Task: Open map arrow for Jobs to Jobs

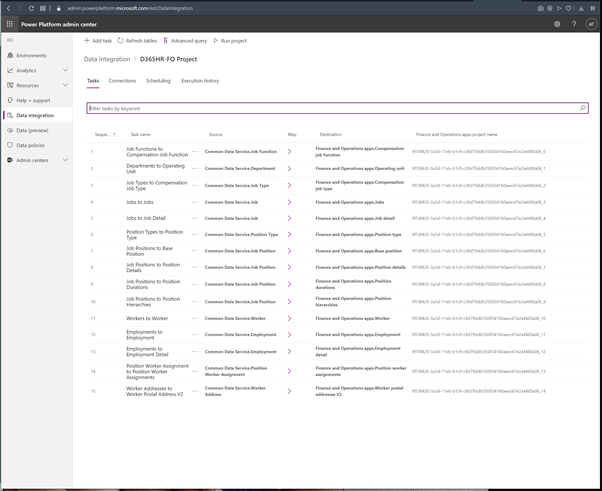Action: click(289, 202)
